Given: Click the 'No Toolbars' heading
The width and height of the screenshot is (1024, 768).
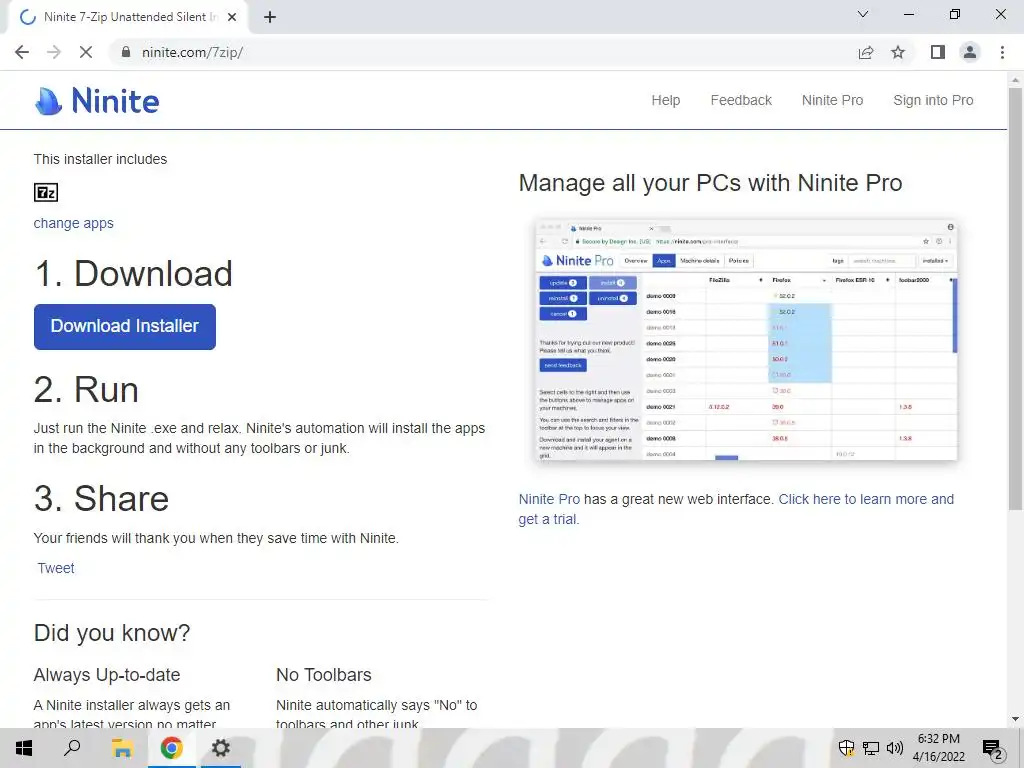Looking at the screenshot, I should click(x=324, y=675).
